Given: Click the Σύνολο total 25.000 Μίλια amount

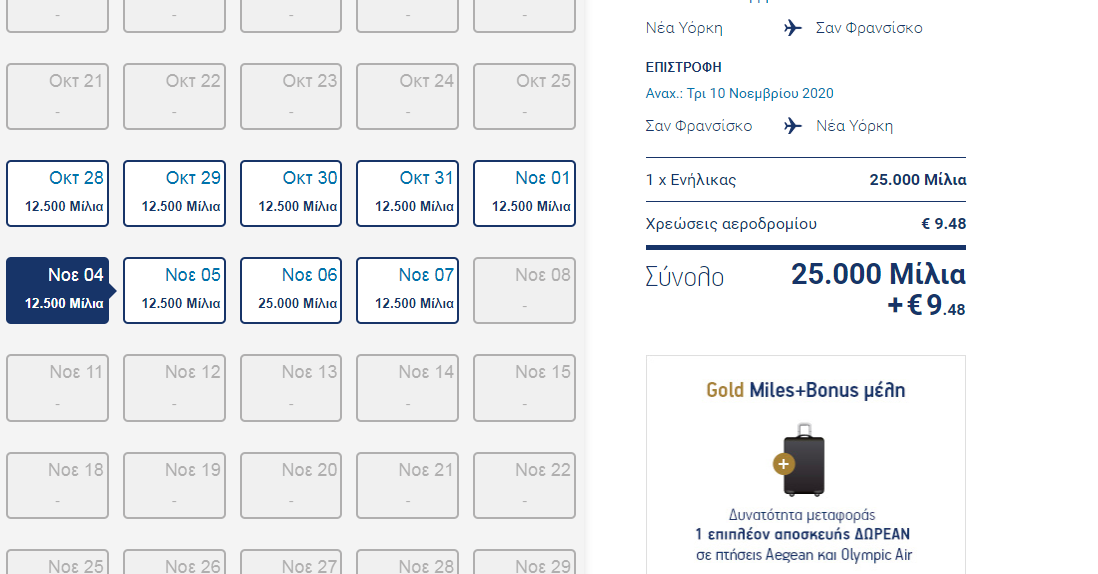Looking at the screenshot, I should click(877, 274).
